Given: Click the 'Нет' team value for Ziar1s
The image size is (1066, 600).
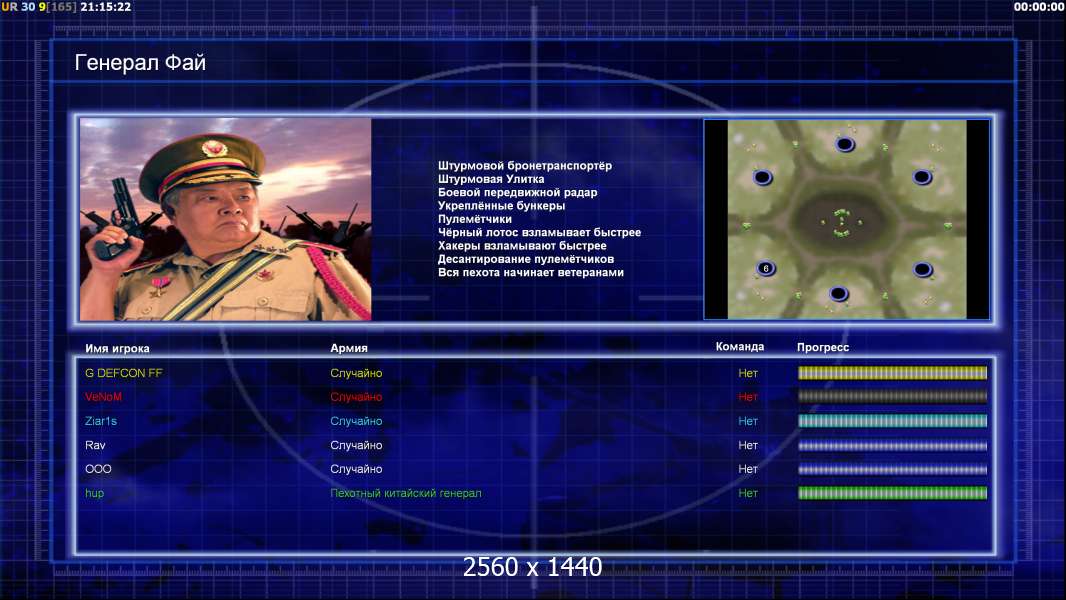Looking at the screenshot, I should click(x=748, y=421).
